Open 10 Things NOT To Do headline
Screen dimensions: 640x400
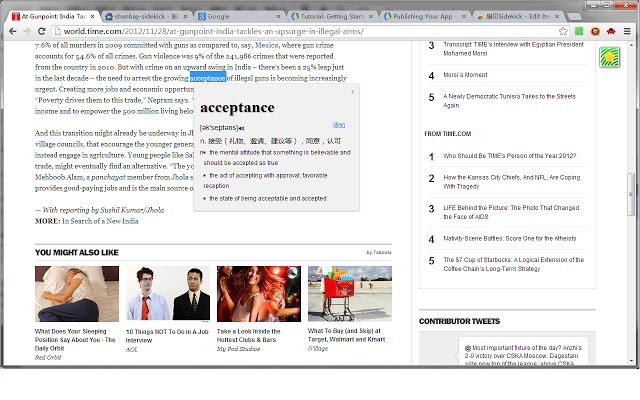coord(167,336)
